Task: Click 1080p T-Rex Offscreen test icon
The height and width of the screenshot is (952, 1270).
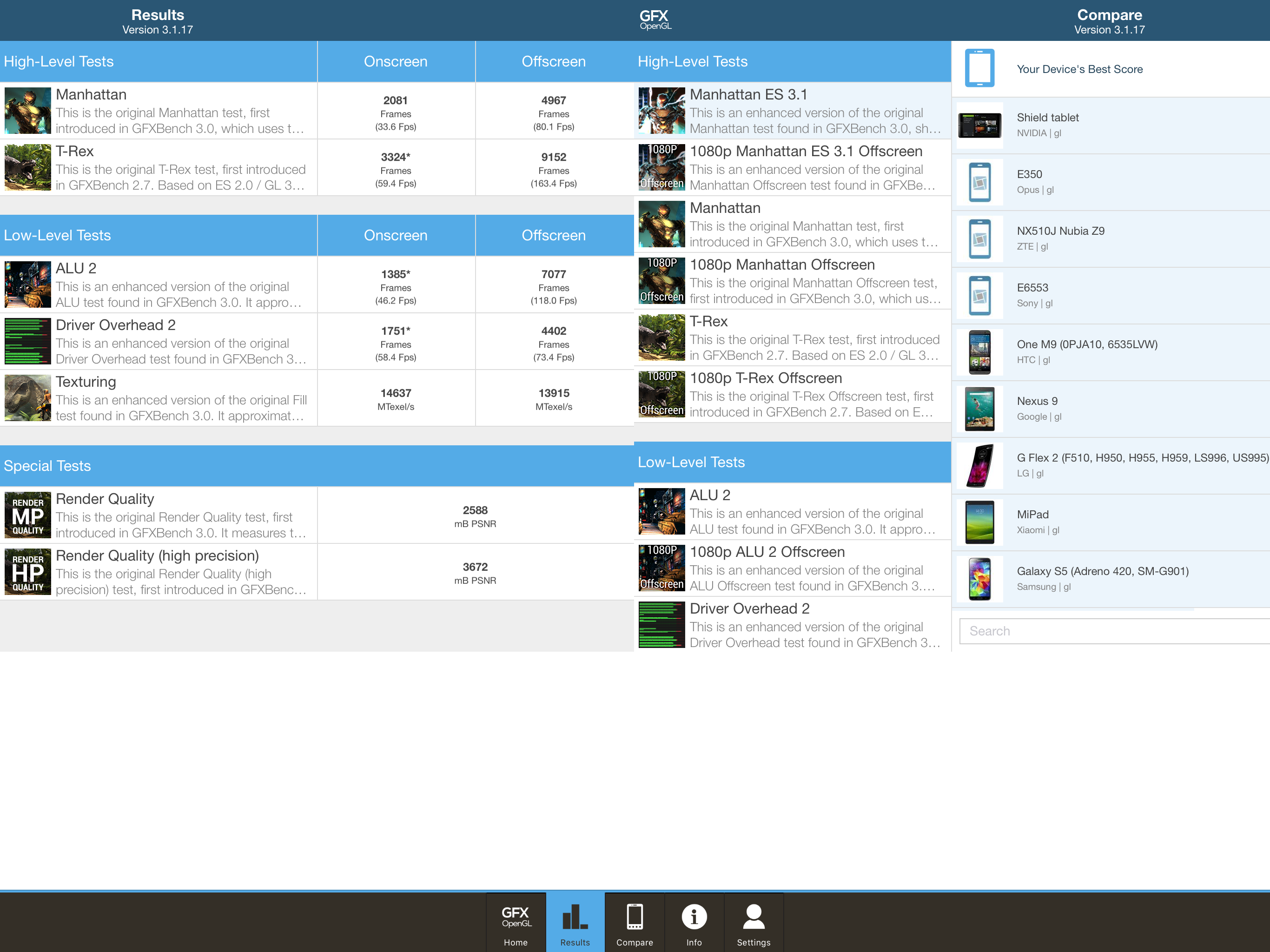Action: pos(661,394)
